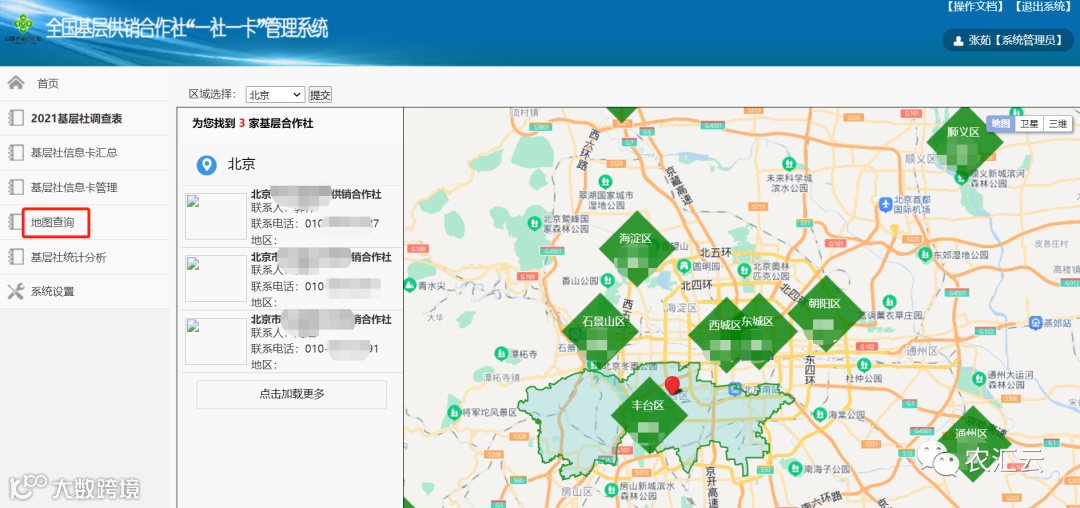Click the notebook icon beside 基层社统计分析

pyautogui.click(x=16, y=257)
